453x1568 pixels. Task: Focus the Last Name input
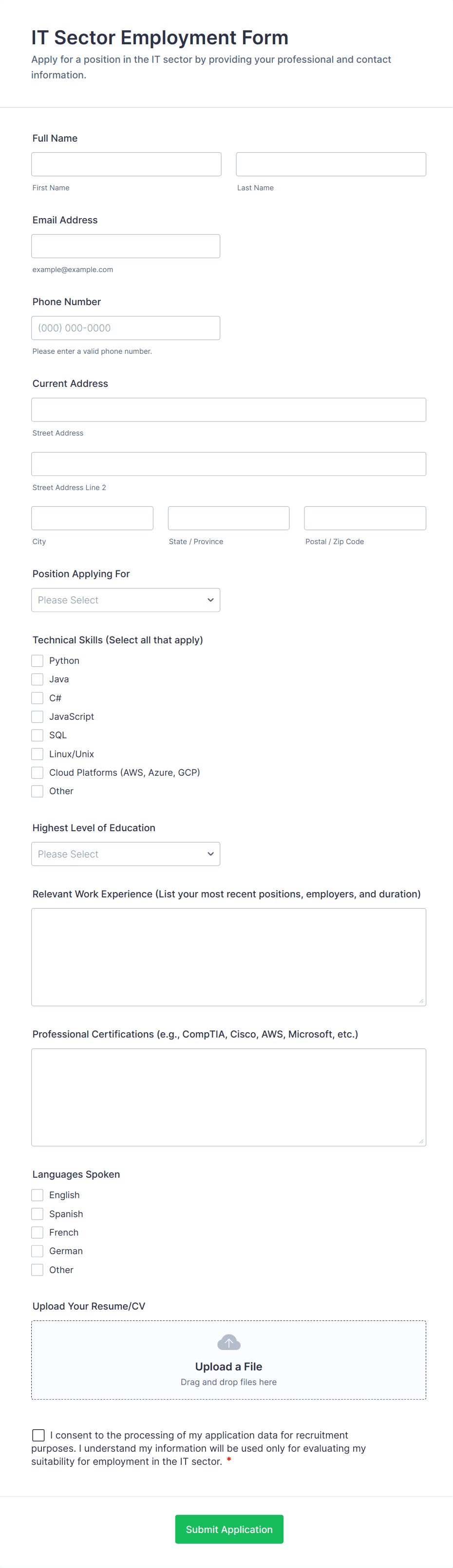tap(331, 164)
